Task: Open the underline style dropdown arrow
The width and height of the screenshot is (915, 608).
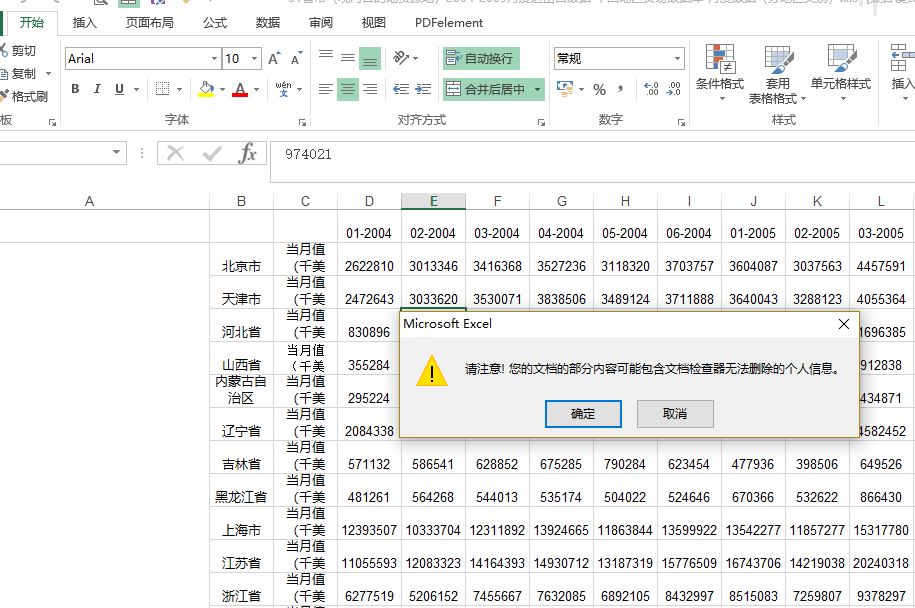Action: pos(137,90)
